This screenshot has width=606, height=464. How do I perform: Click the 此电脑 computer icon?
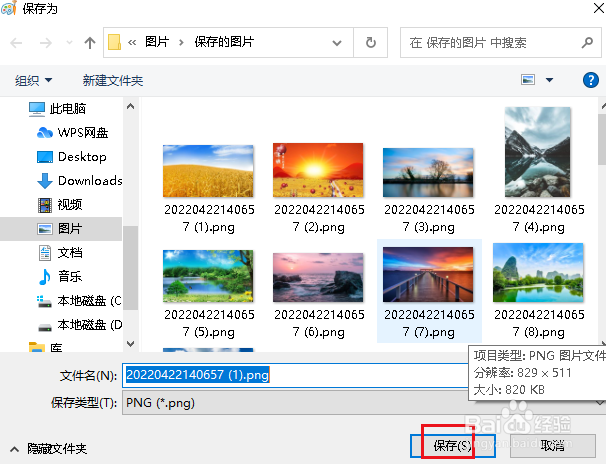coord(37,109)
